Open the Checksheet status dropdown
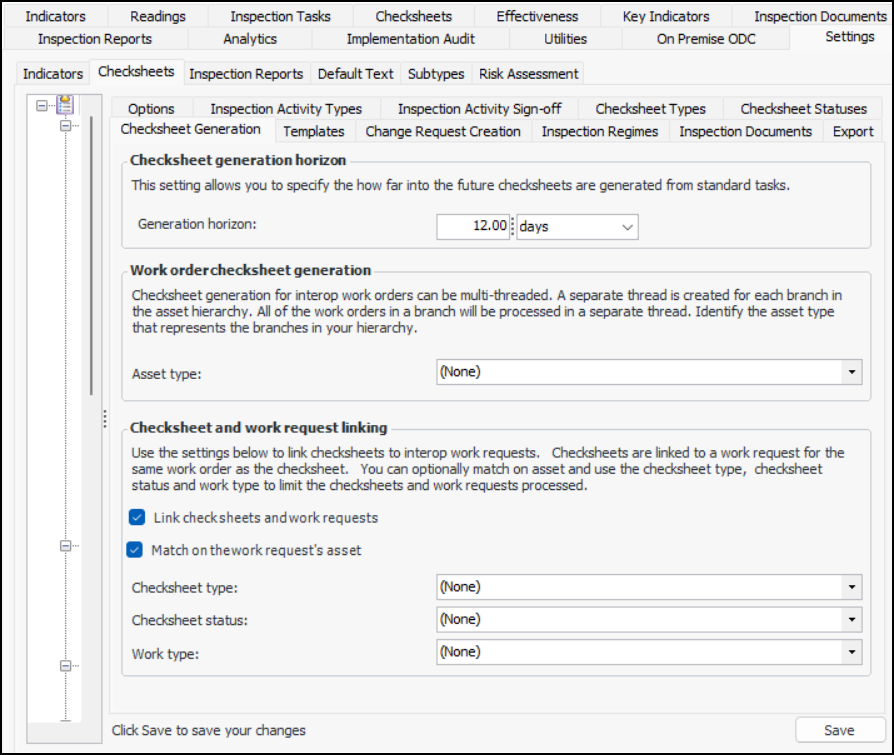The image size is (894, 755). coord(850,620)
